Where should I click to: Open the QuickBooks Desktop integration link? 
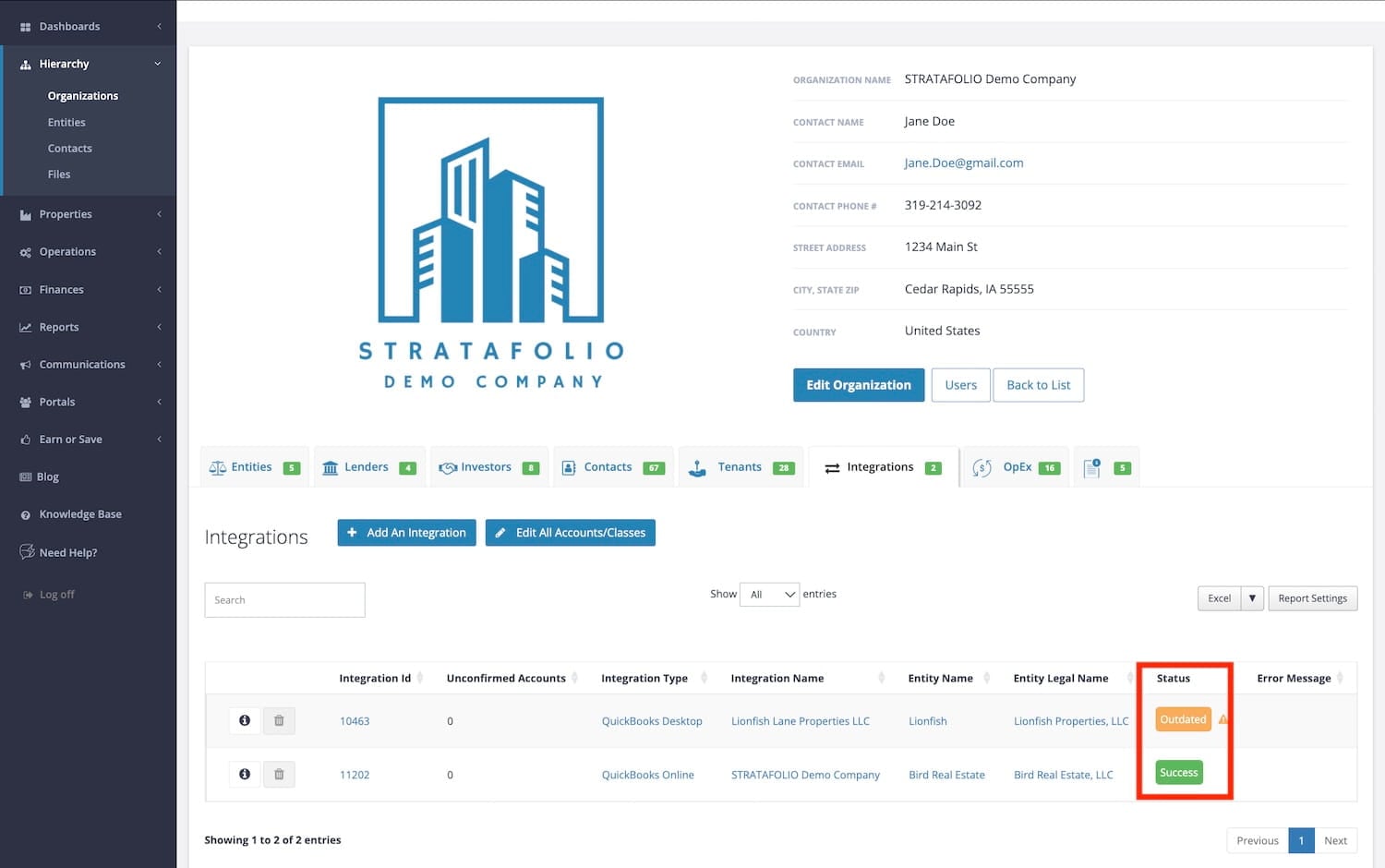(x=652, y=721)
